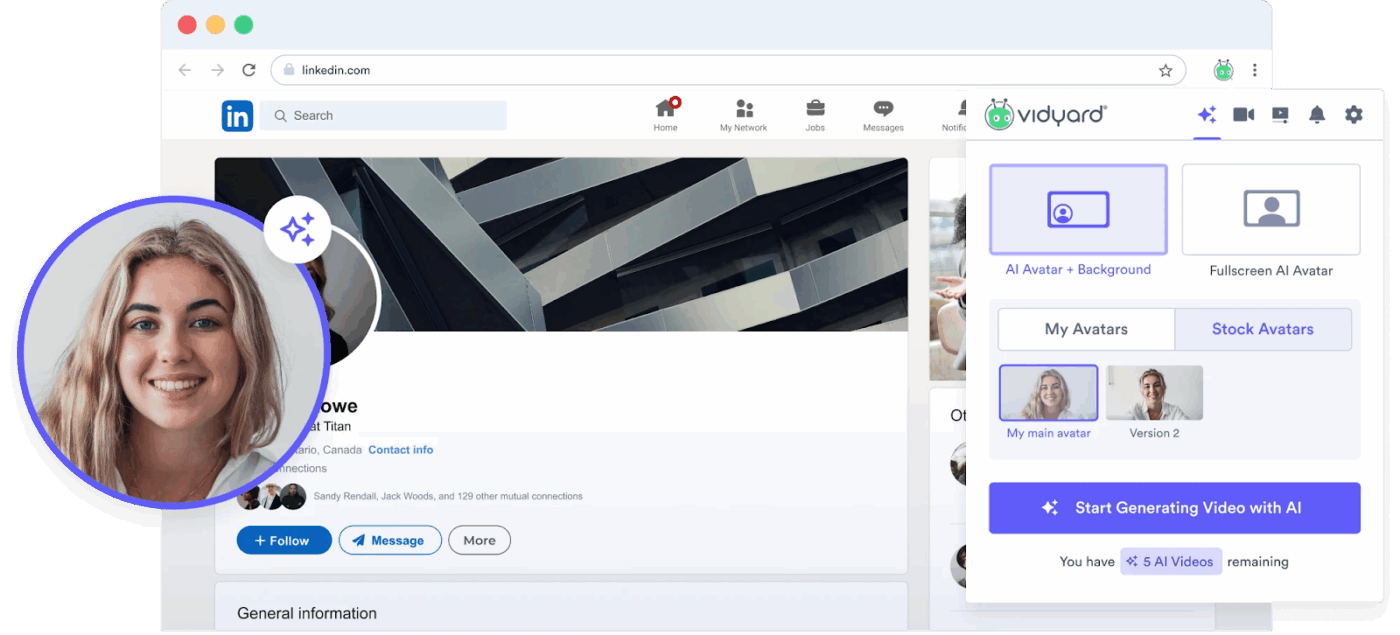Select the Version 2 avatar
The height and width of the screenshot is (635, 1400).
point(1154,392)
